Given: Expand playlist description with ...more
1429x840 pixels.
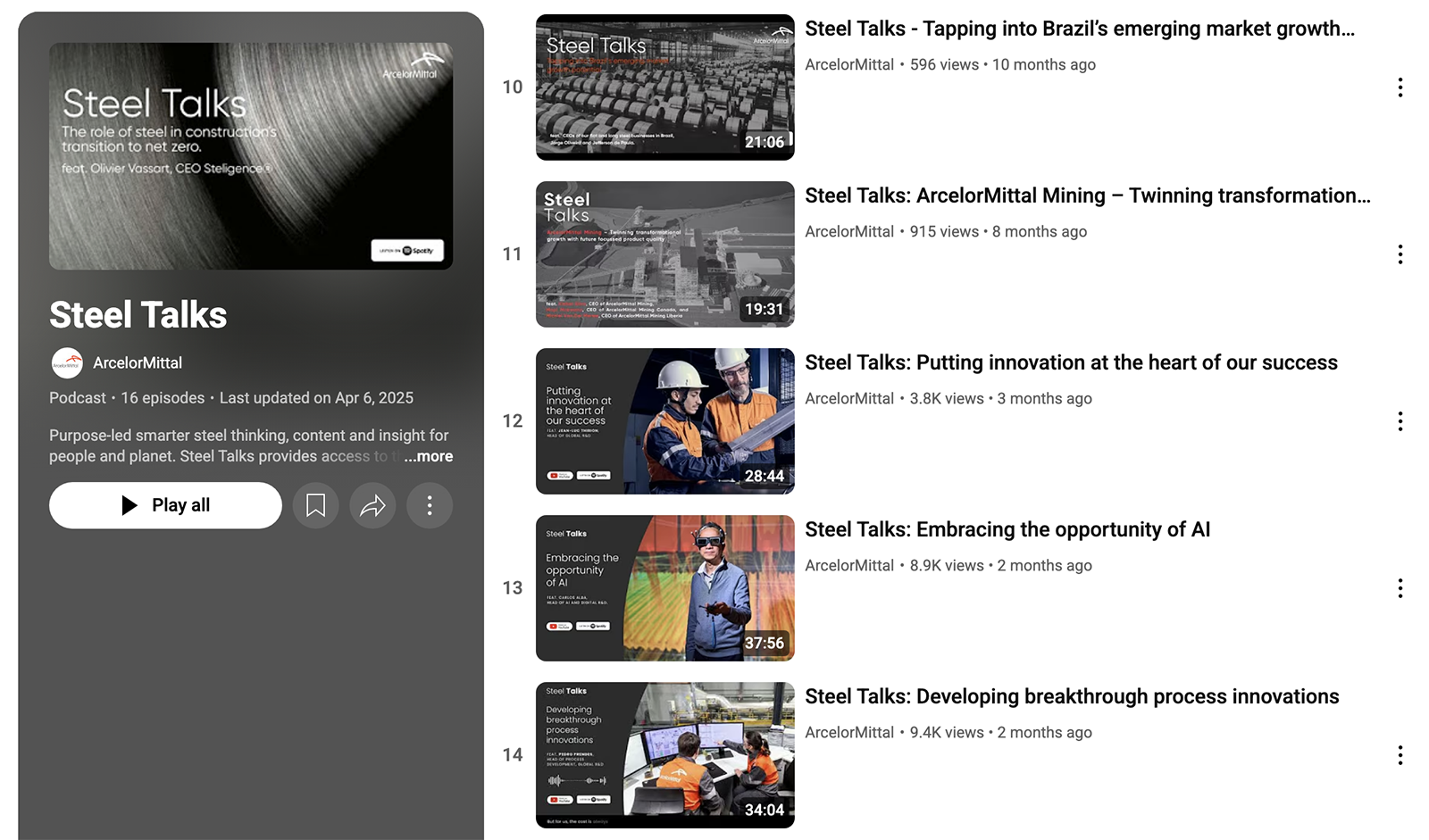Looking at the screenshot, I should (429, 456).
